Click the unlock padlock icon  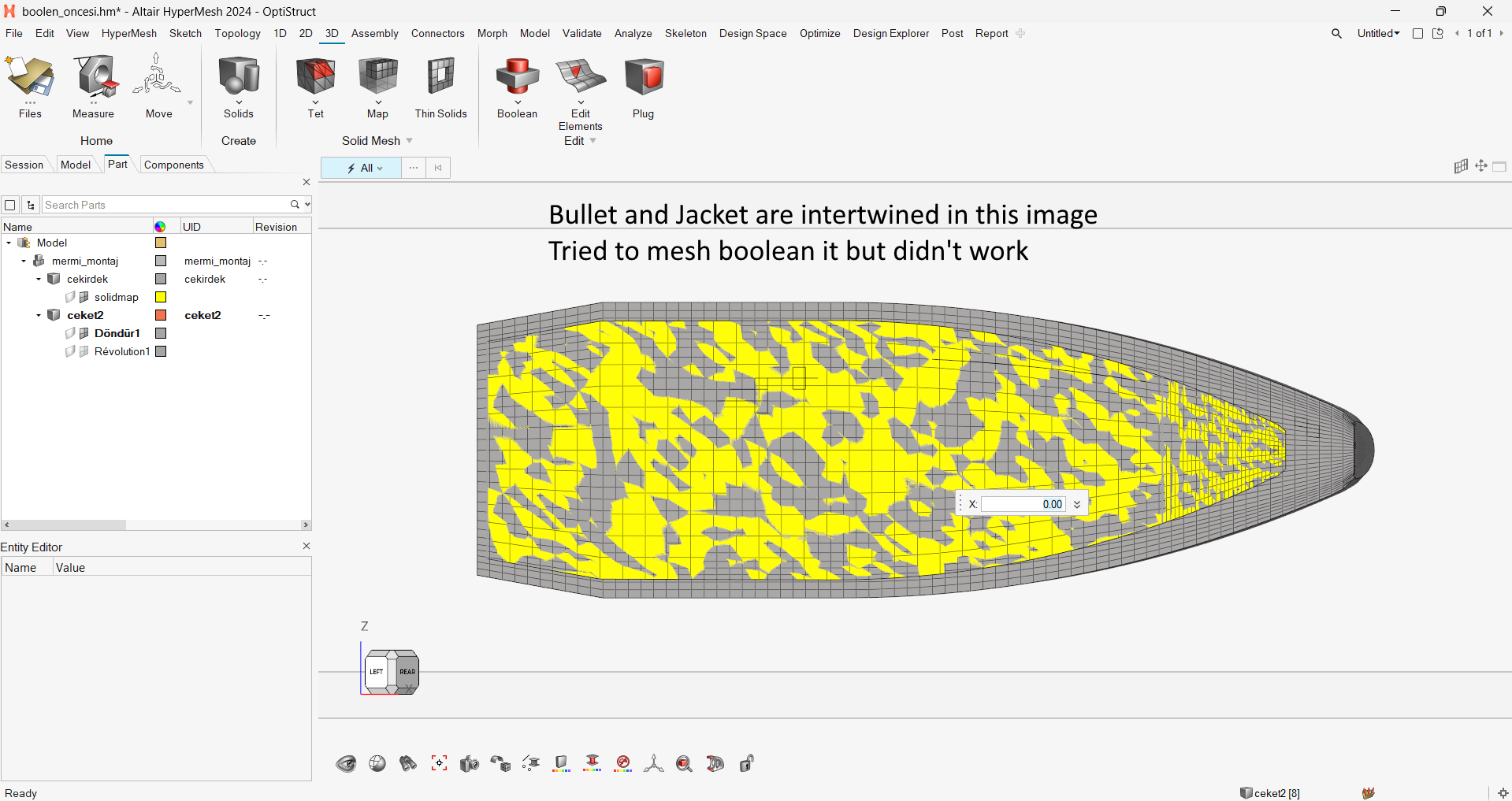click(x=747, y=763)
